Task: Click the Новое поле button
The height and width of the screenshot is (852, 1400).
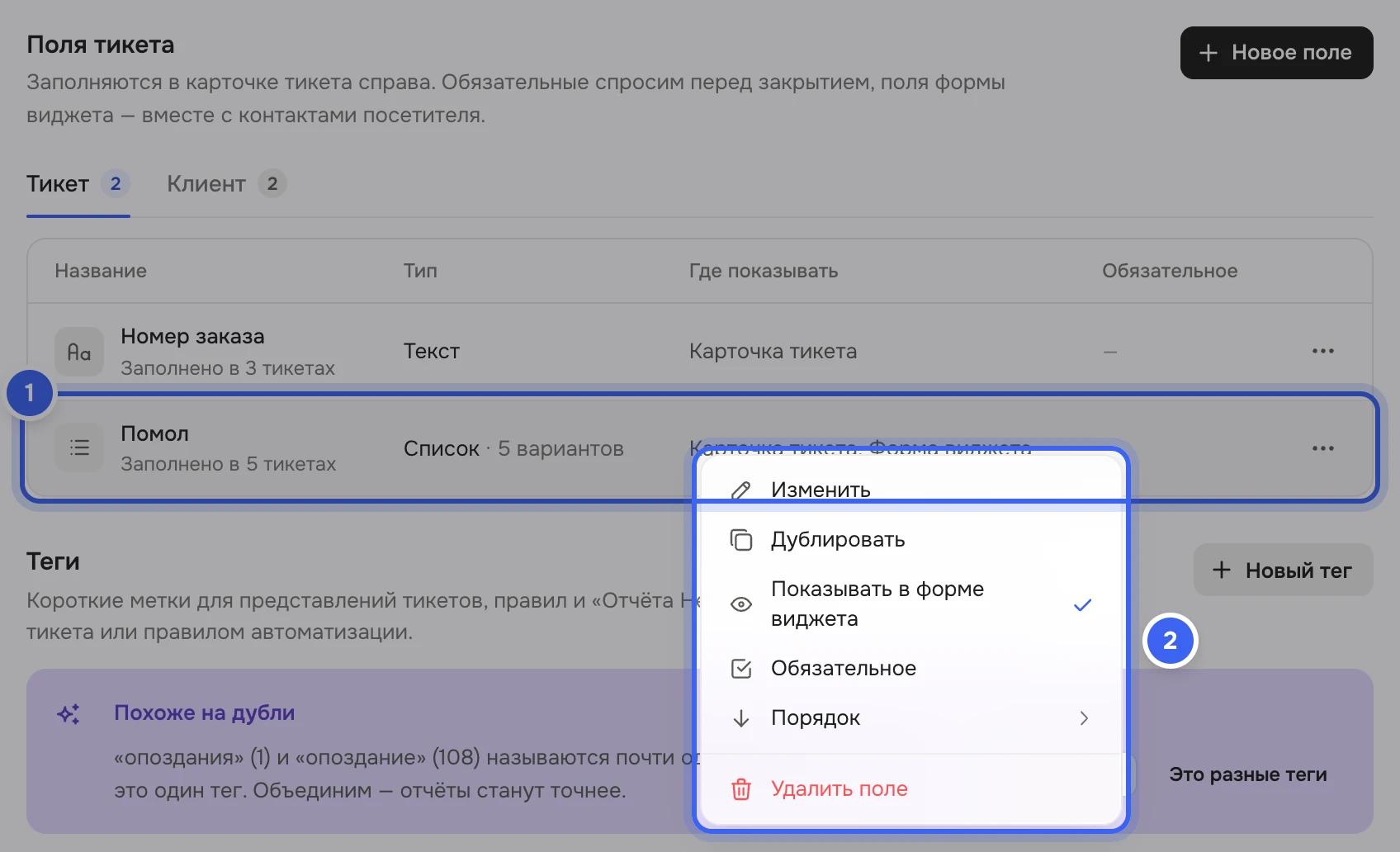Action: pos(1276,53)
